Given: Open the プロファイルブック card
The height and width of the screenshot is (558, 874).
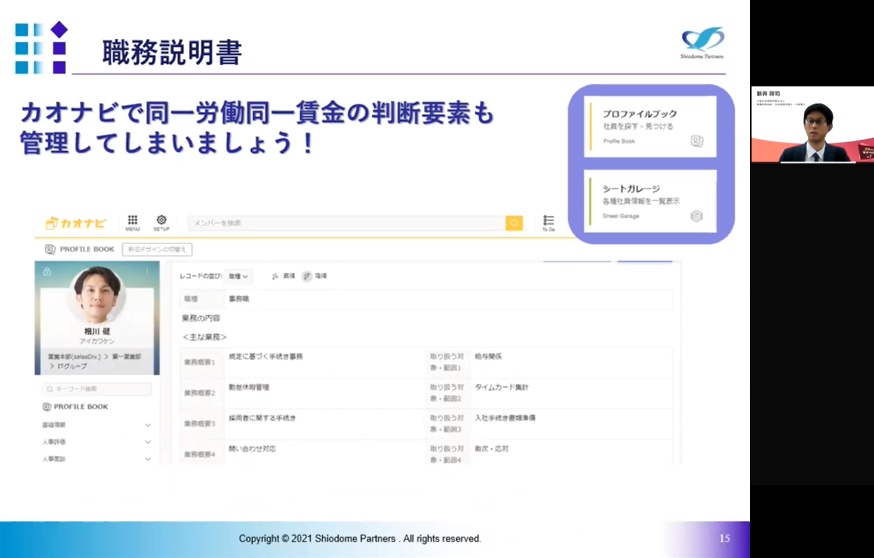Looking at the screenshot, I should (x=650, y=126).
